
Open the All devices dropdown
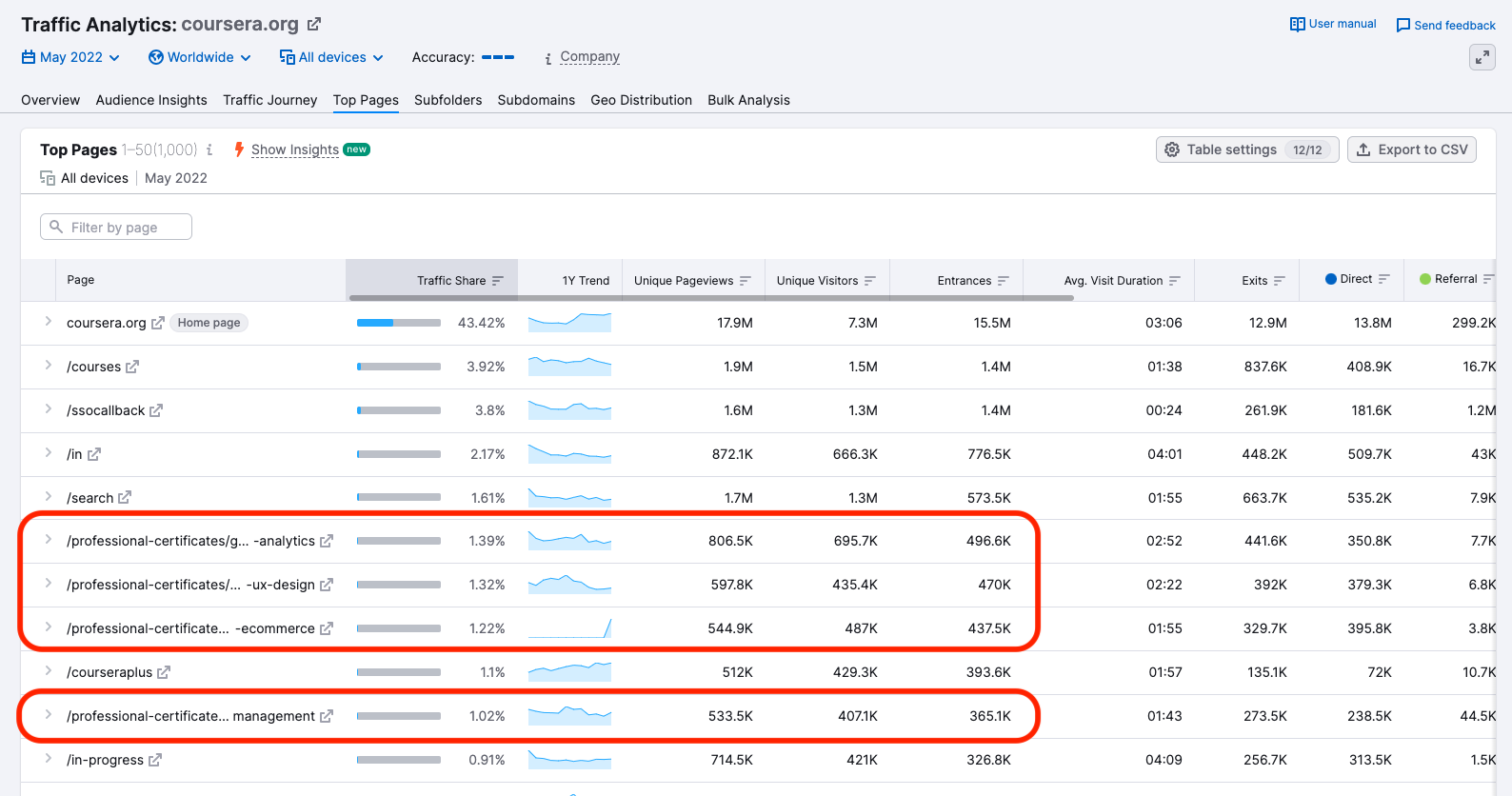[331, 57]
